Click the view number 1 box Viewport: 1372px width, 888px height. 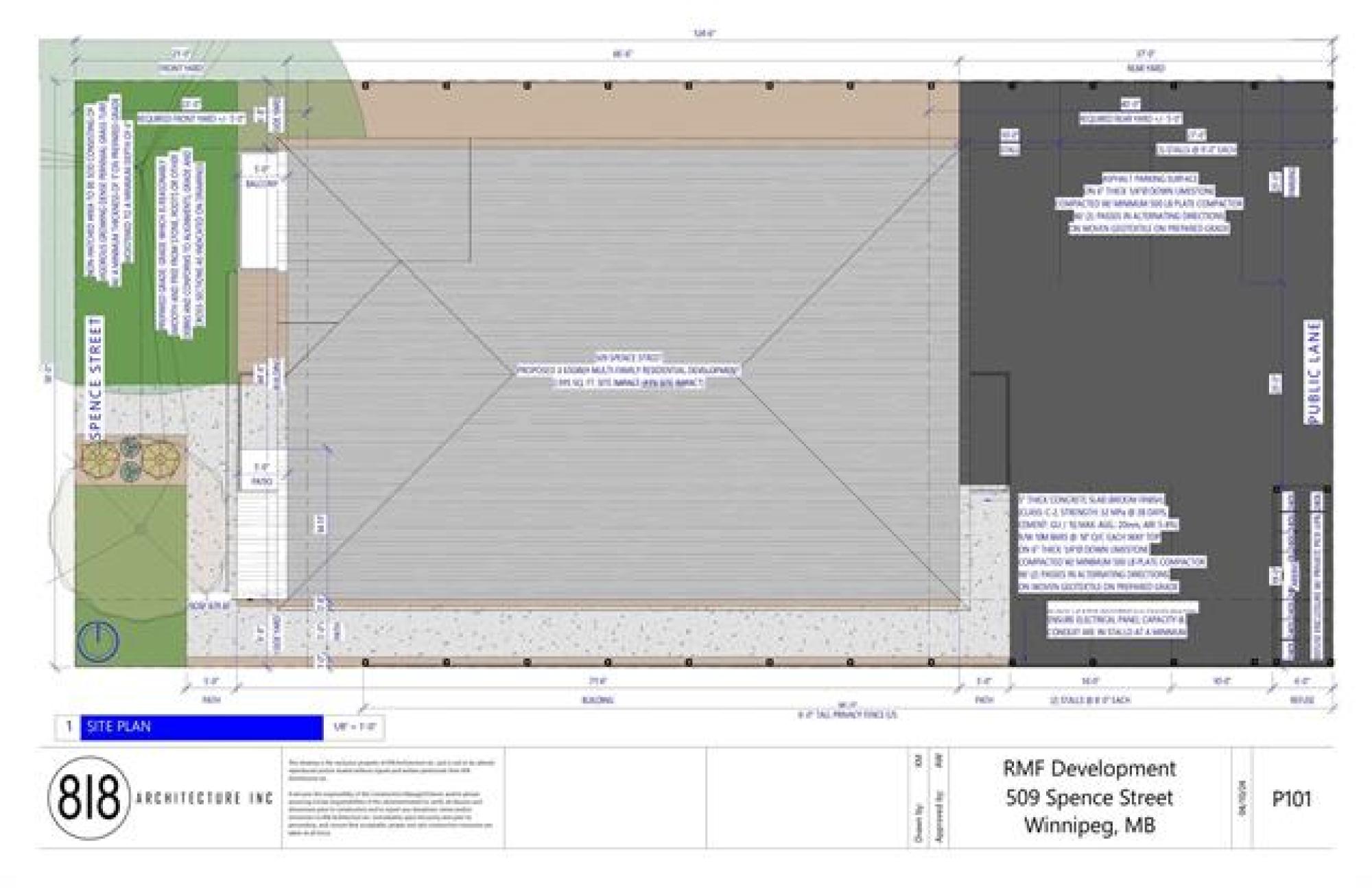point(68,727)
